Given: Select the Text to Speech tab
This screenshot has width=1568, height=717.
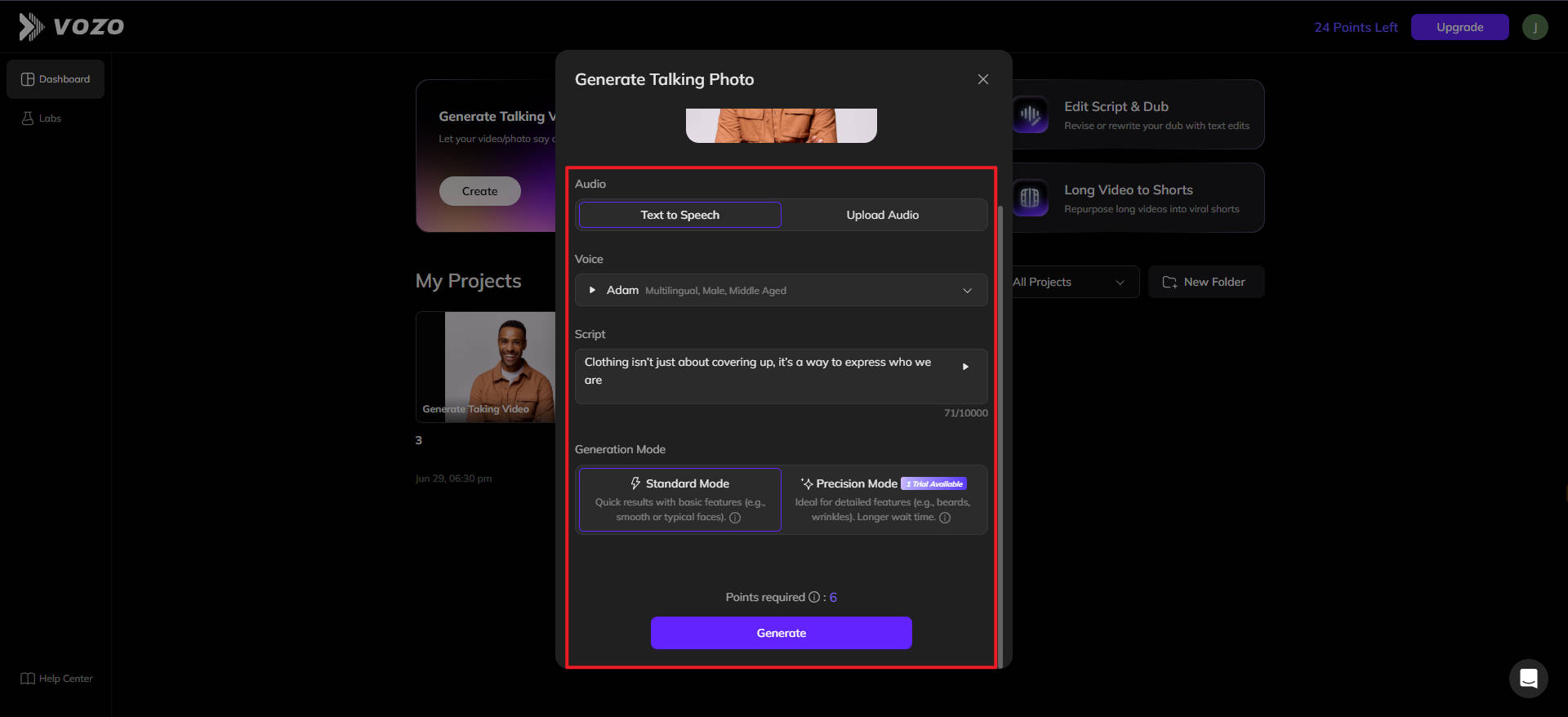Looking at the screenshot, I should [x=679, y=215].
